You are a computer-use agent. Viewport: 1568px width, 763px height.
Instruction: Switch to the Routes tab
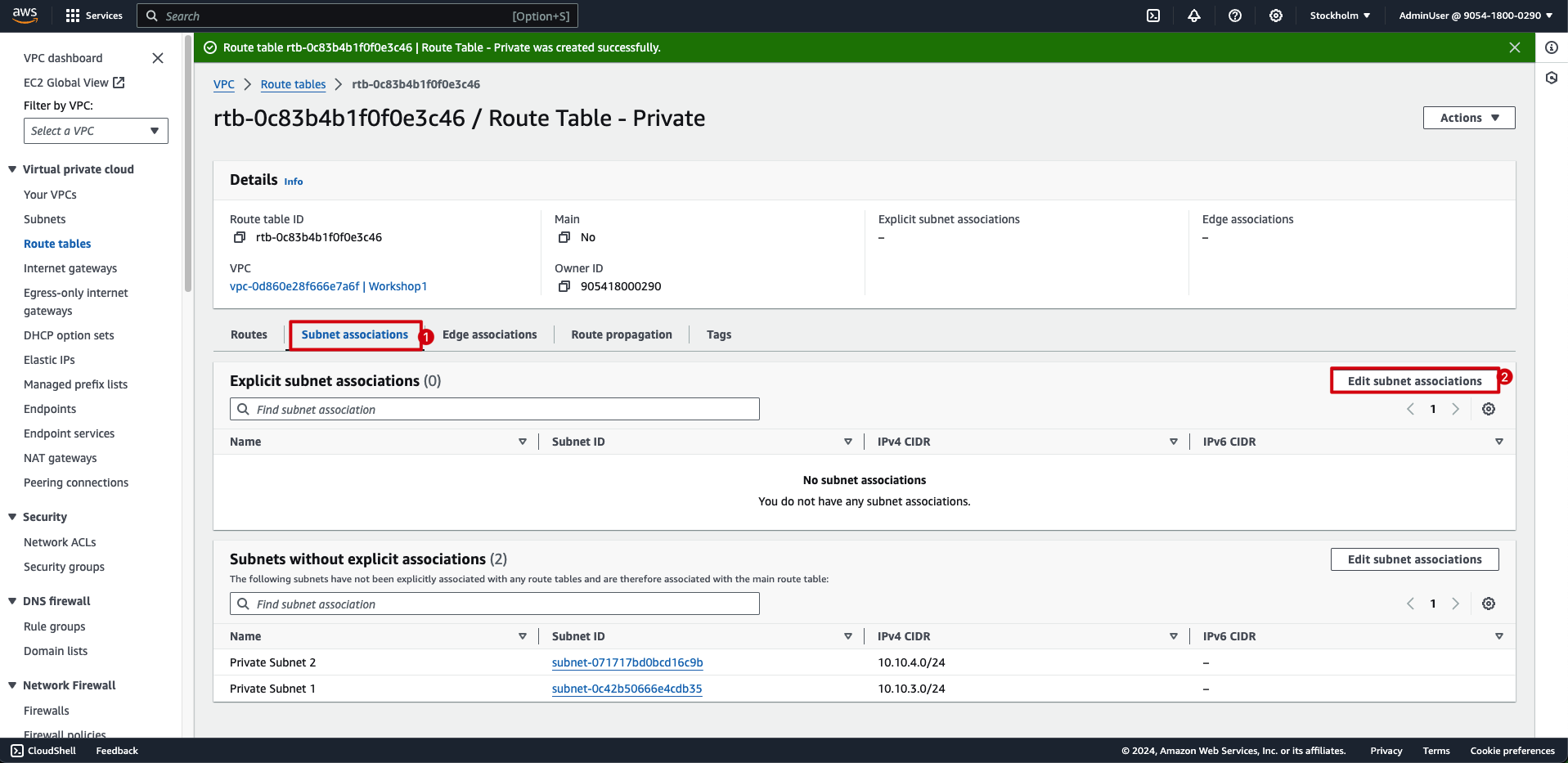(x=249, y=334)
